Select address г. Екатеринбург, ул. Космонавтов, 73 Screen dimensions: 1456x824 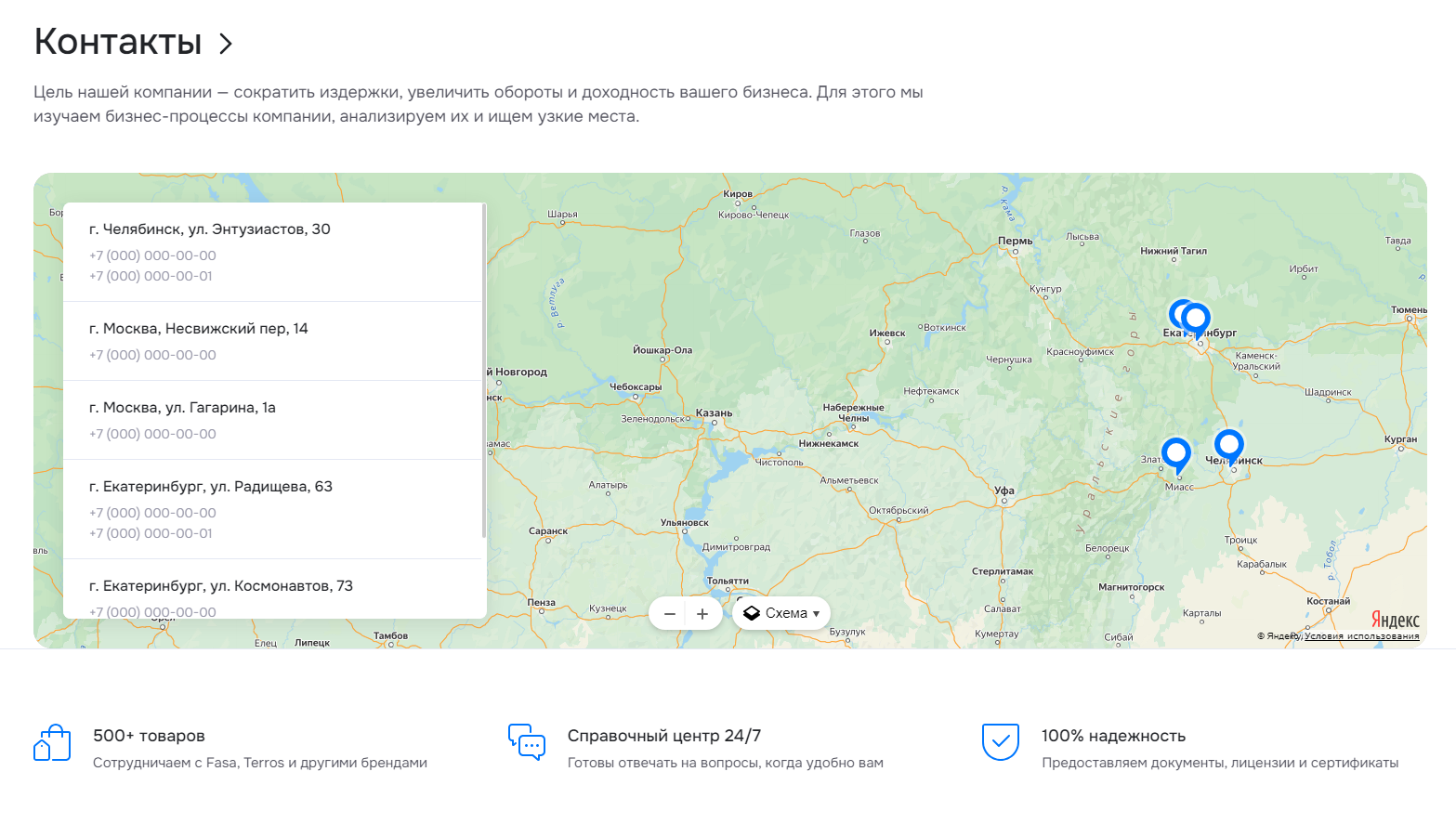coord(221,586)
